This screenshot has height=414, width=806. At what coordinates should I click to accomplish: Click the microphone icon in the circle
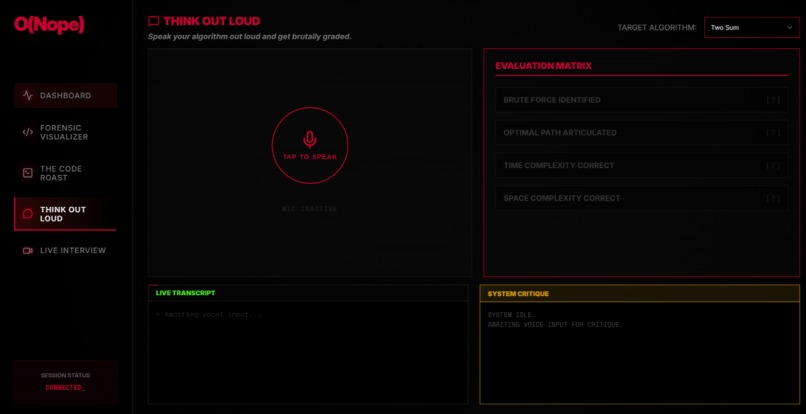[x=309, y=140]
